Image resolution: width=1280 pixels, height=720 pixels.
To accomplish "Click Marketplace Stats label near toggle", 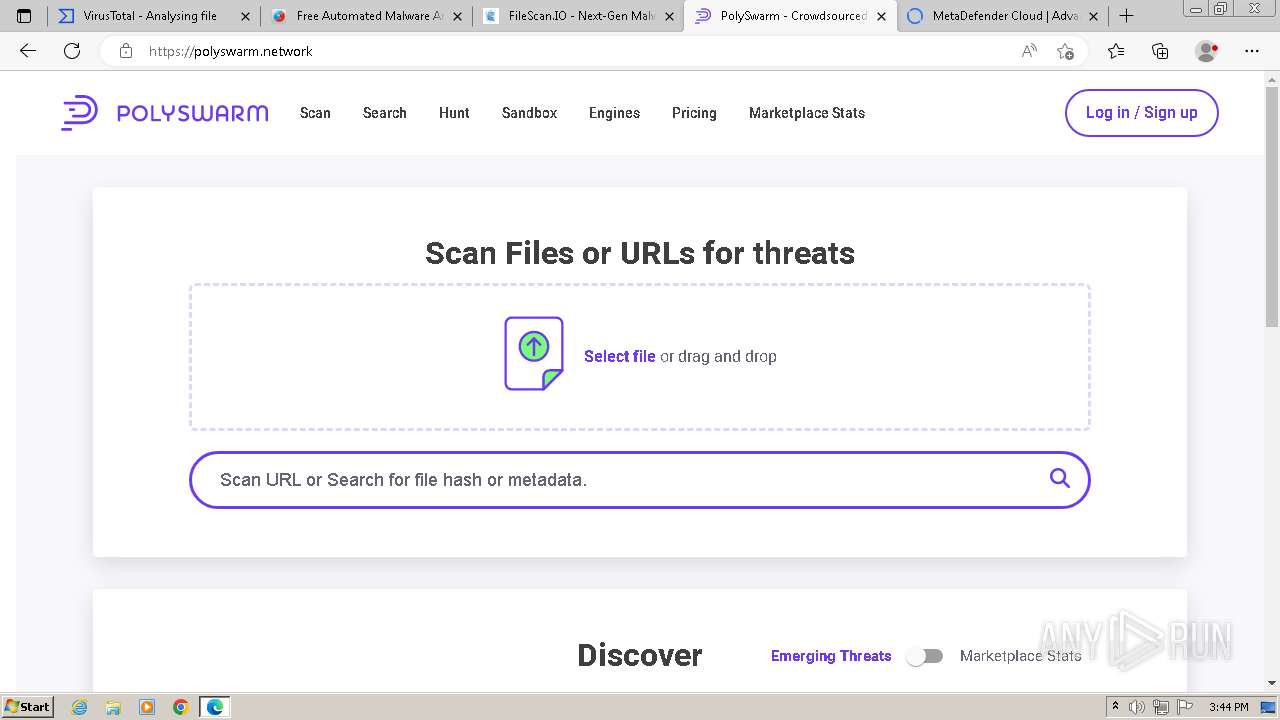I will click(1020, 656).
